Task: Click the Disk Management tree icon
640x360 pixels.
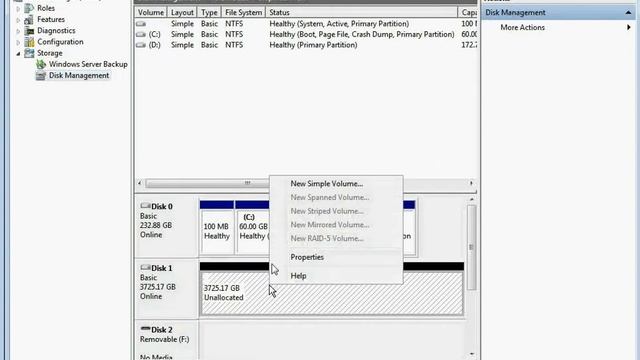Action: (41, 76)
